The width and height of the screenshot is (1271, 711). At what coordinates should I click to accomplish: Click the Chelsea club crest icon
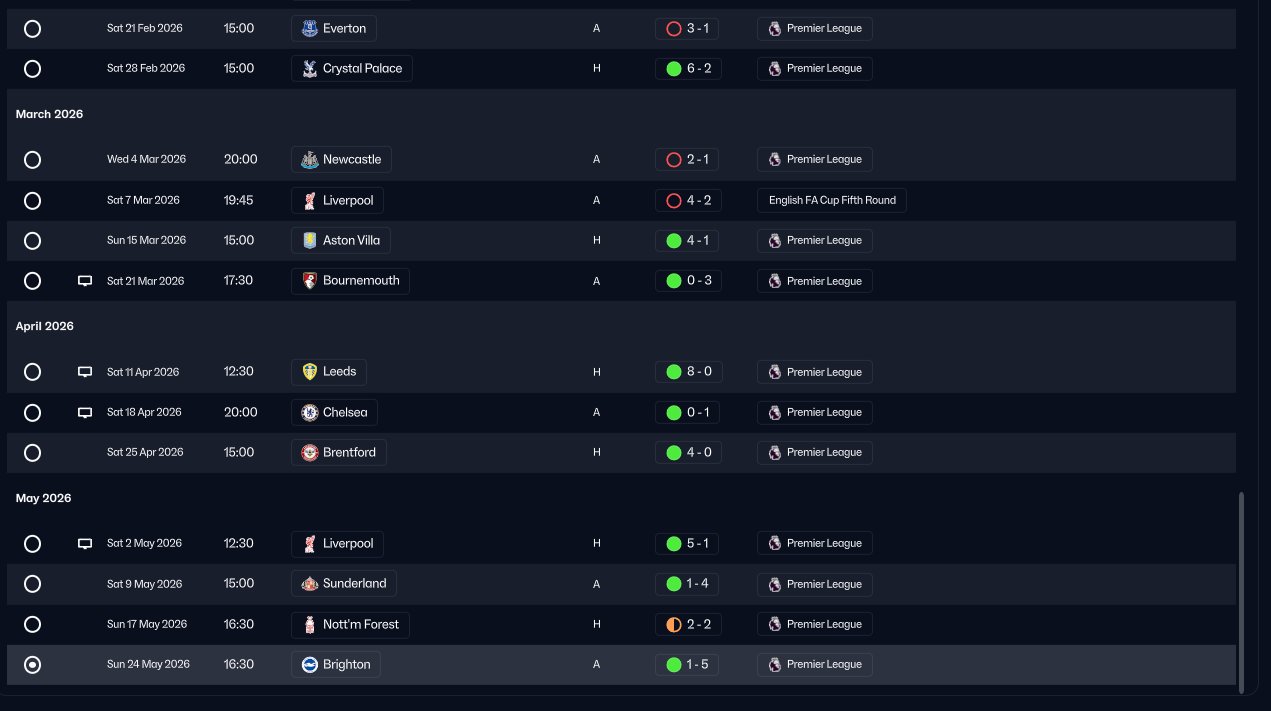310,413
